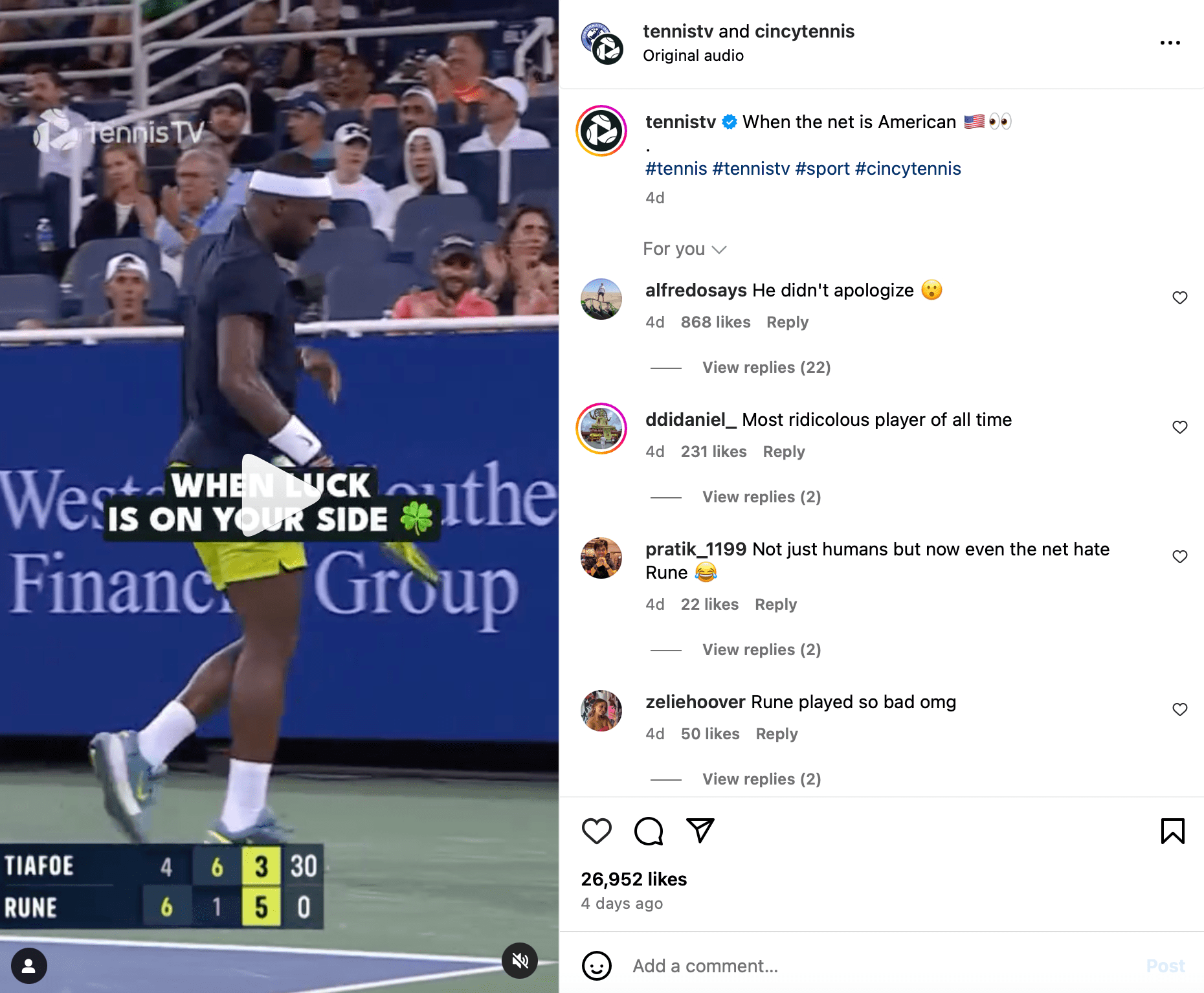This screenshot has height=993, width=1204.
Task: Open the three-dot more options menu
Action: (1170, 43)
